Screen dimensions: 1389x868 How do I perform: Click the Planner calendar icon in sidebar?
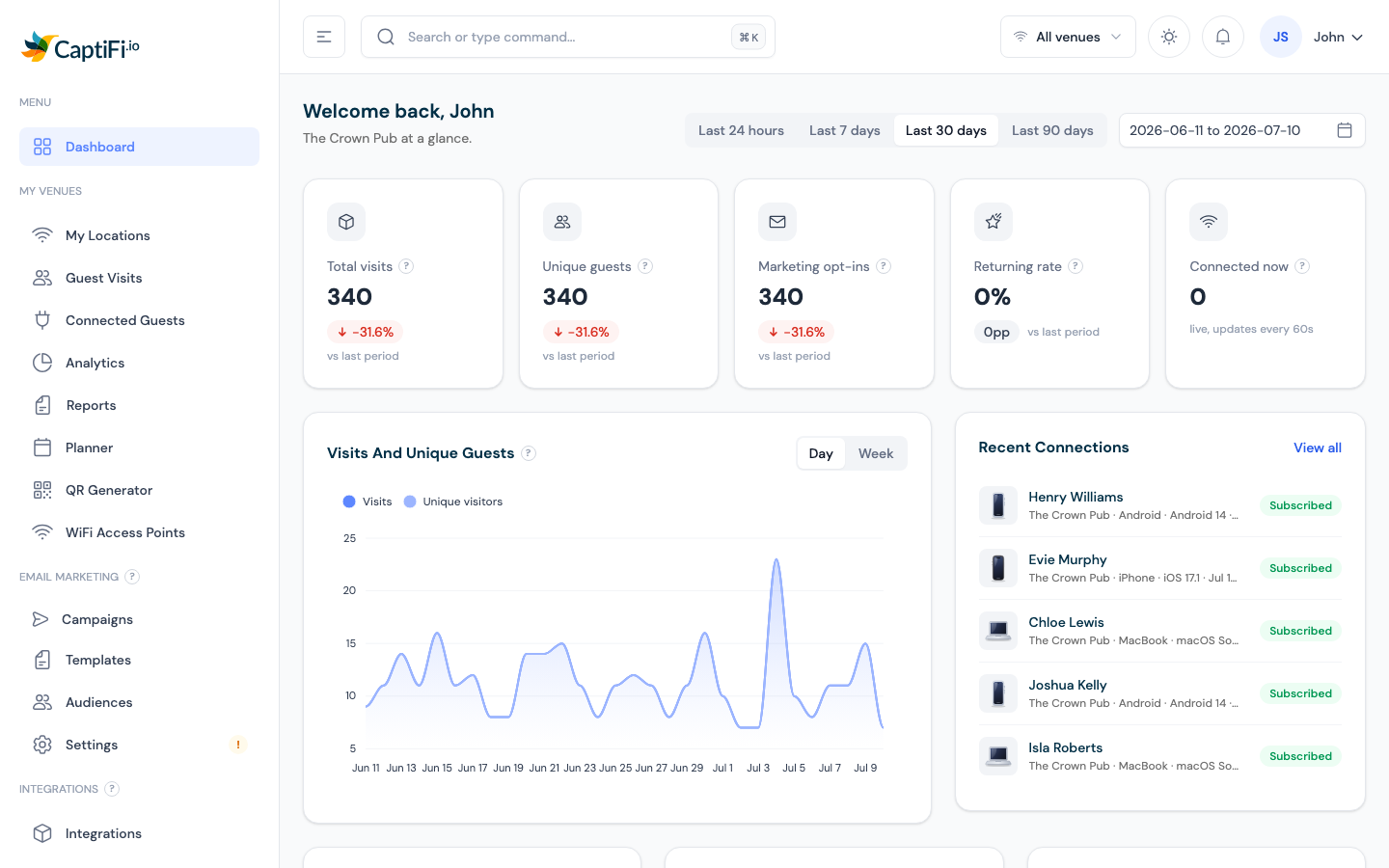tap(42, 448)
